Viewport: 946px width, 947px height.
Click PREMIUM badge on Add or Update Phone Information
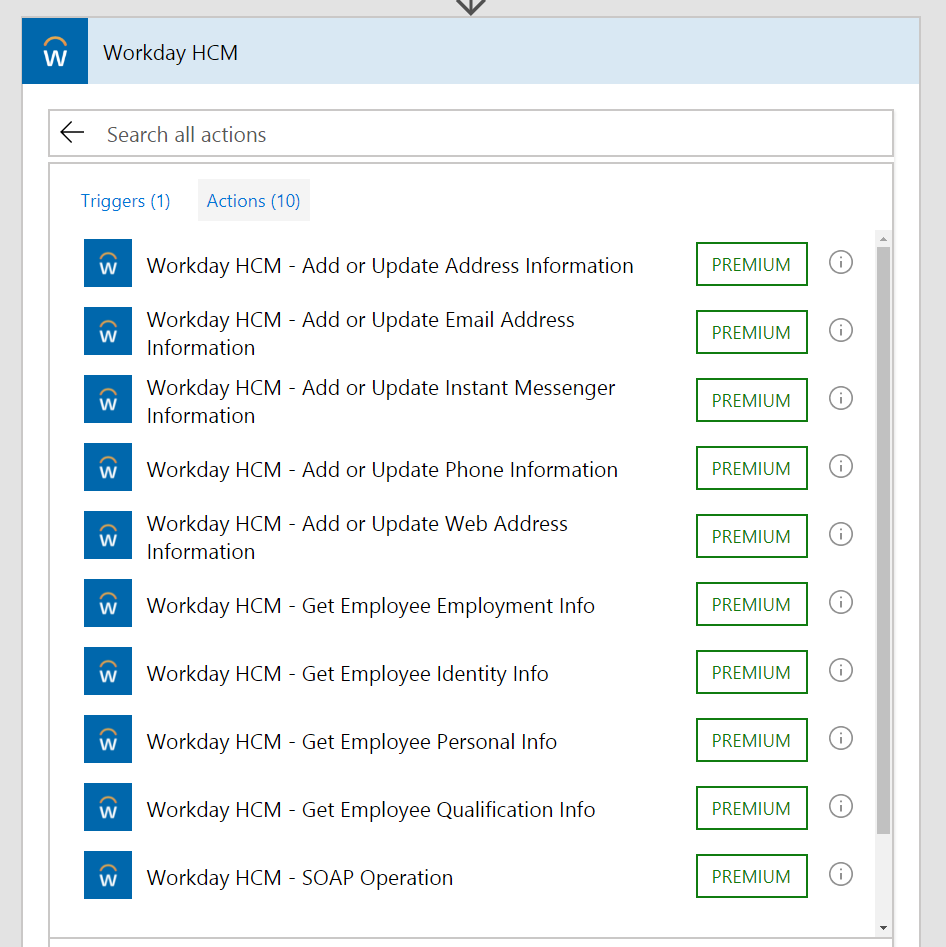coord(751,469)
